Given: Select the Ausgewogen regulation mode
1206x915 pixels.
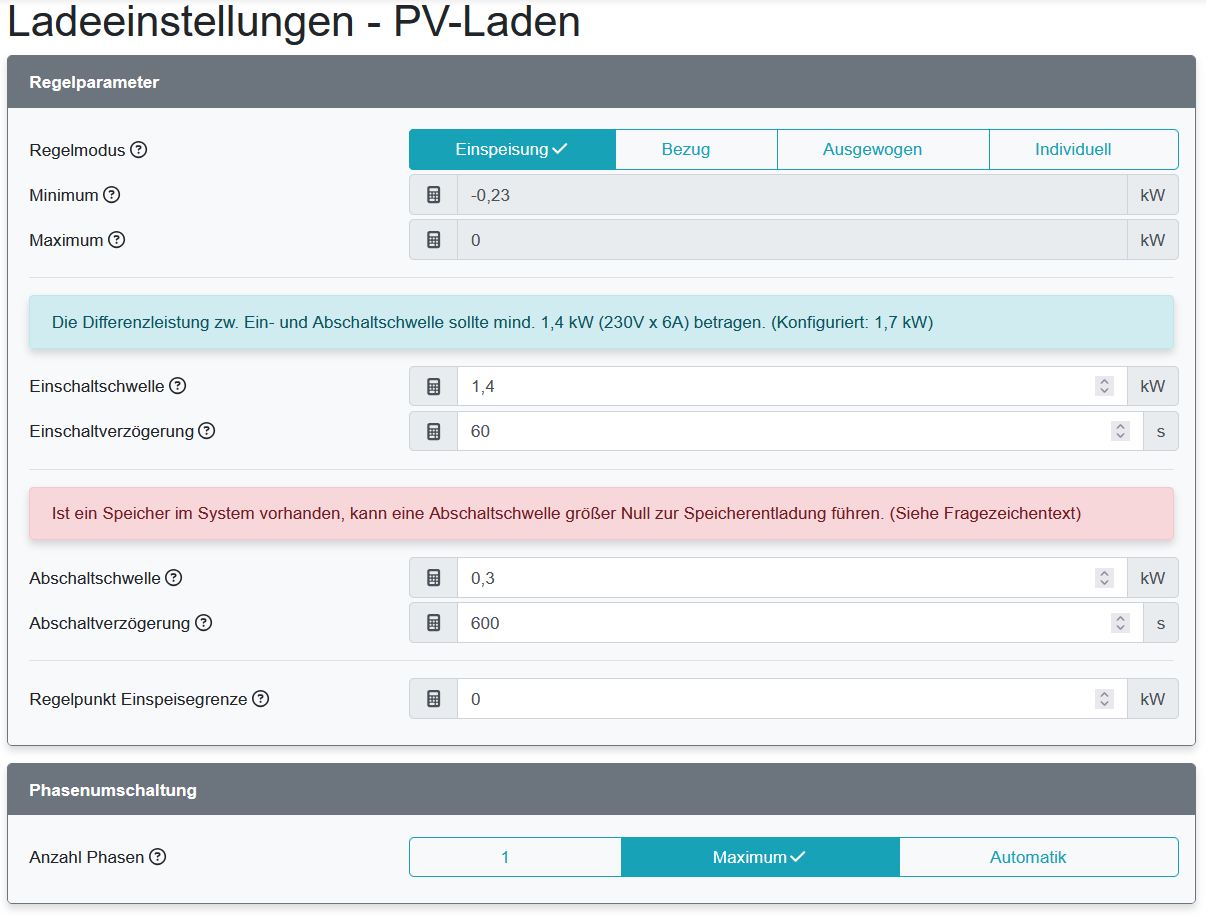Looking at the screenshot, I should 882,148.
